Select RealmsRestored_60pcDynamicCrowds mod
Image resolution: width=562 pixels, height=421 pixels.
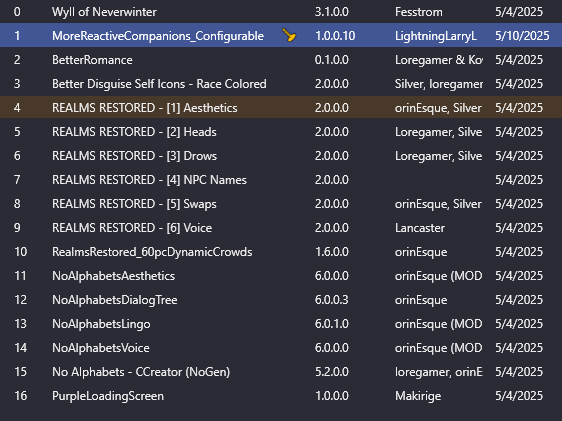tap(152, 252)
